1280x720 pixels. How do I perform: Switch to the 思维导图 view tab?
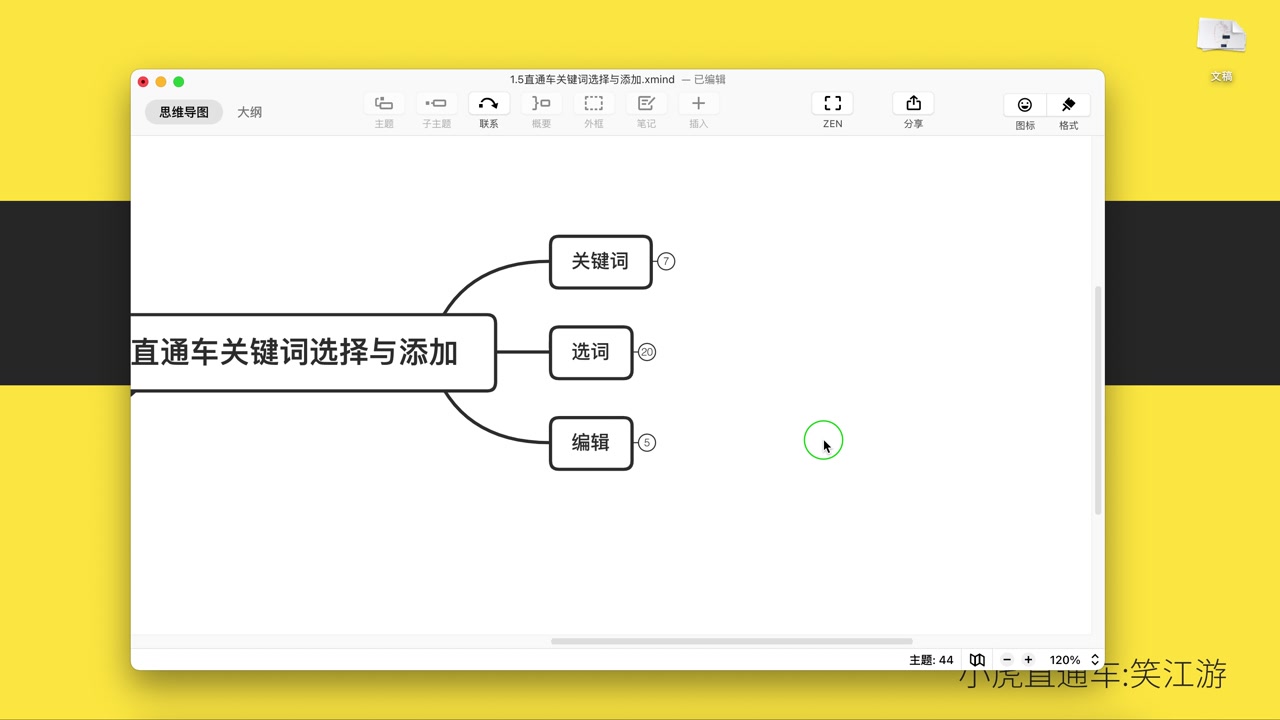point(184,112)
